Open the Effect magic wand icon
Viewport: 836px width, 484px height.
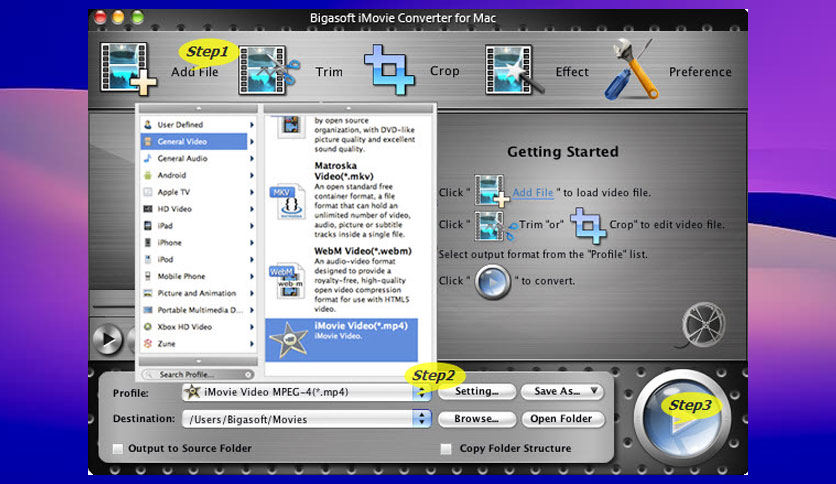coord(513,70)
